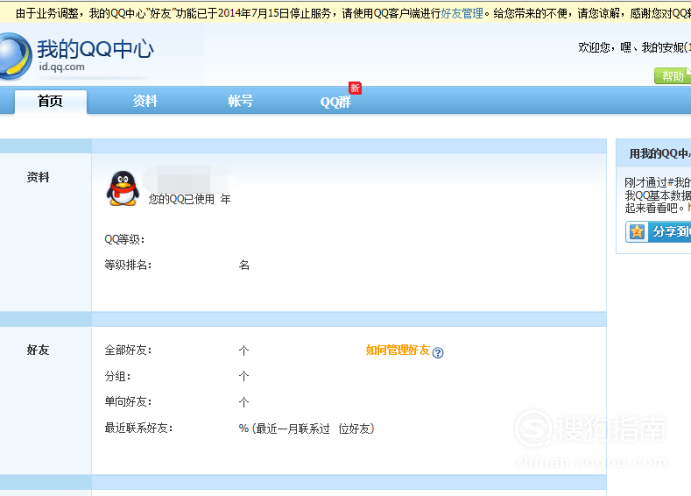
Task: Click the 分组 label
Action: [x=118, y=376]
